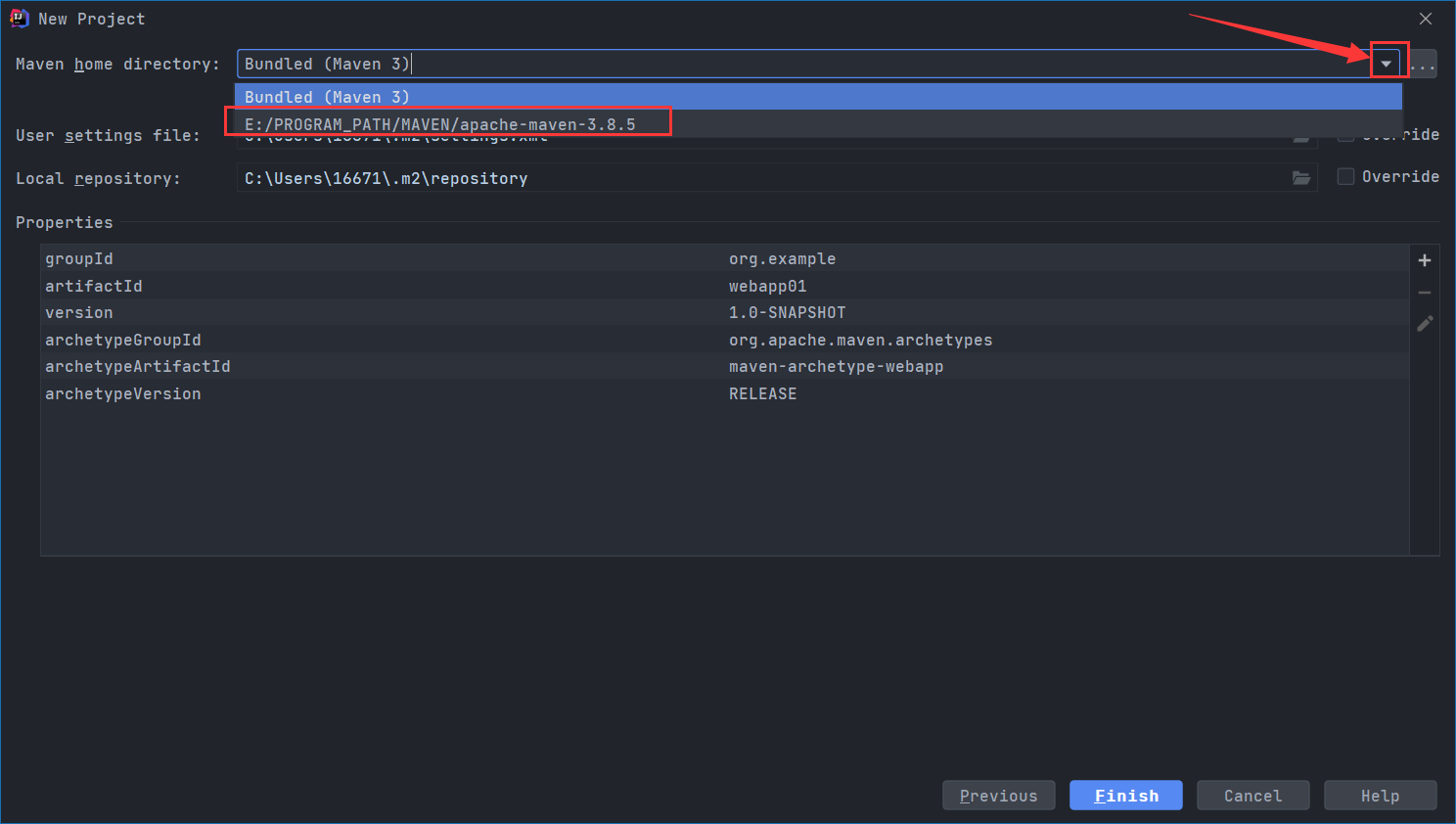Click the org.apache.maven.archetypes value
This screenshot has height=824, width=1456.
click(860, 340)
